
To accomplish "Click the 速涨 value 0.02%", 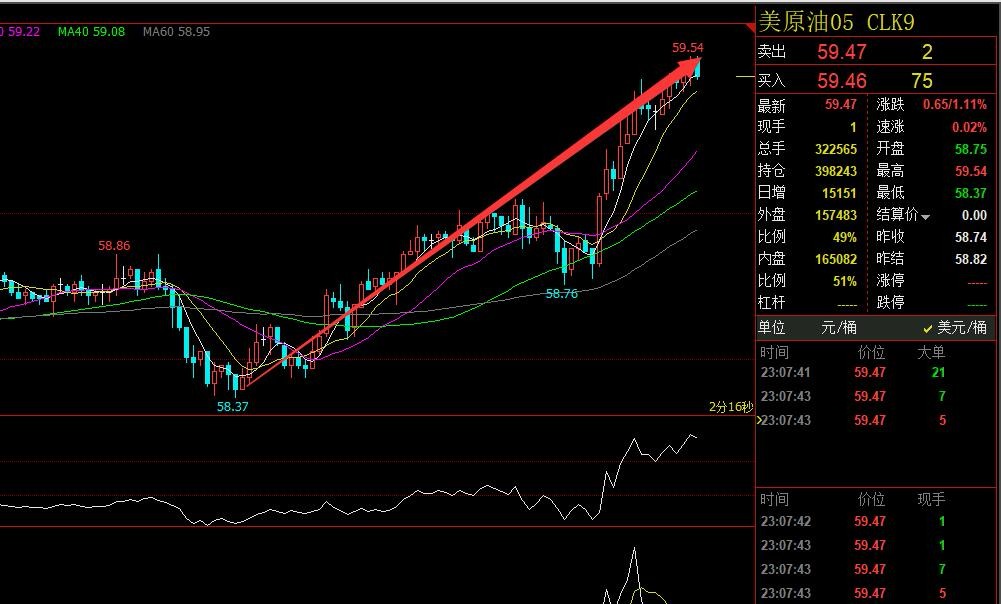I will click(x=969, y=127).
